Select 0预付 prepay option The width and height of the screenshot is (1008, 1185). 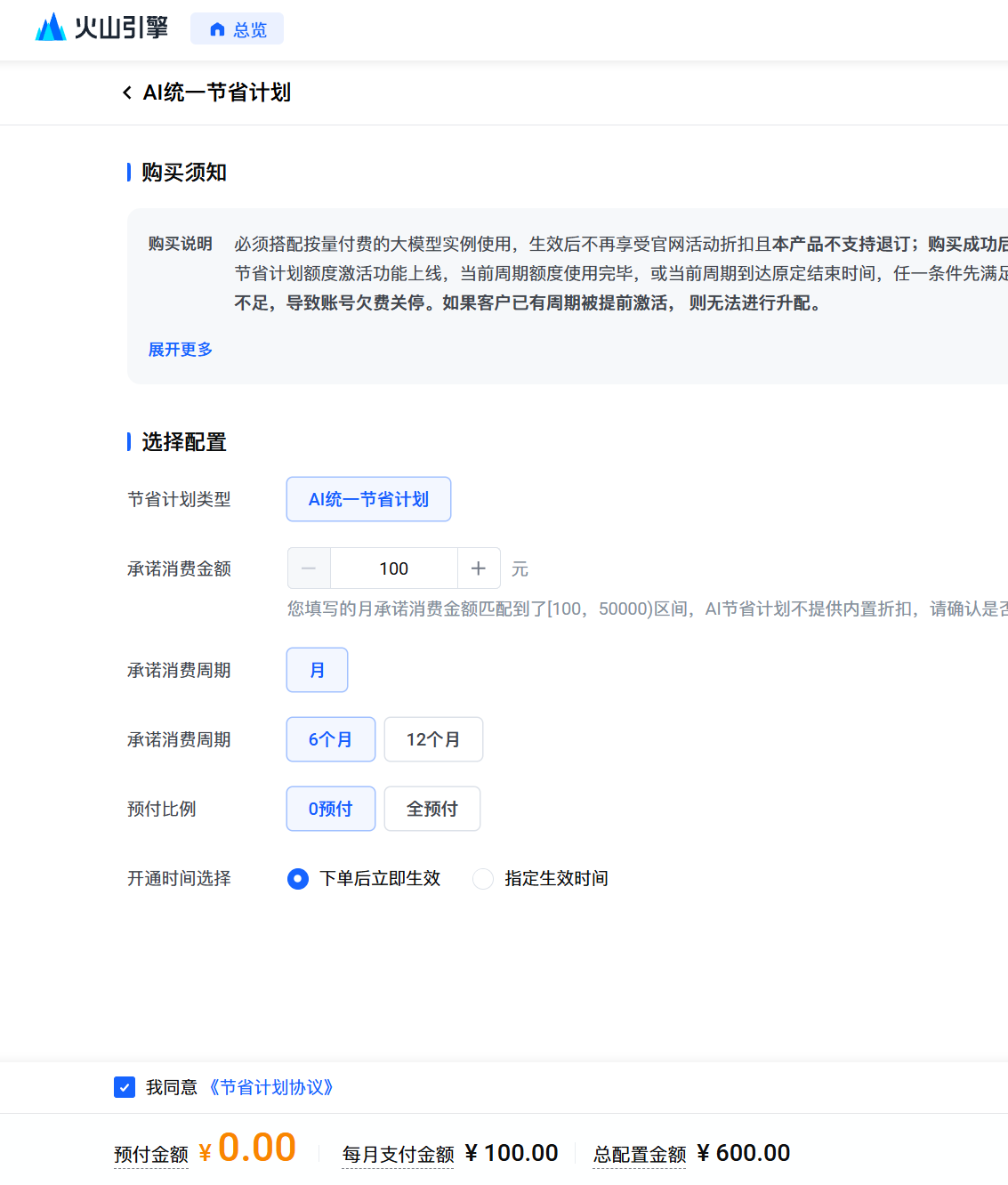tap(331, 809)
